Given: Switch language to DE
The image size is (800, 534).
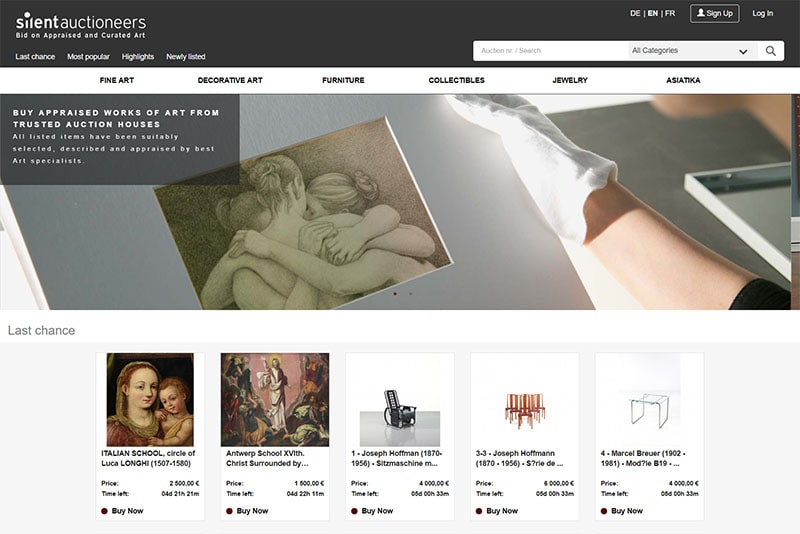Looking at the screenshot, I should click(x=635, y=13).
